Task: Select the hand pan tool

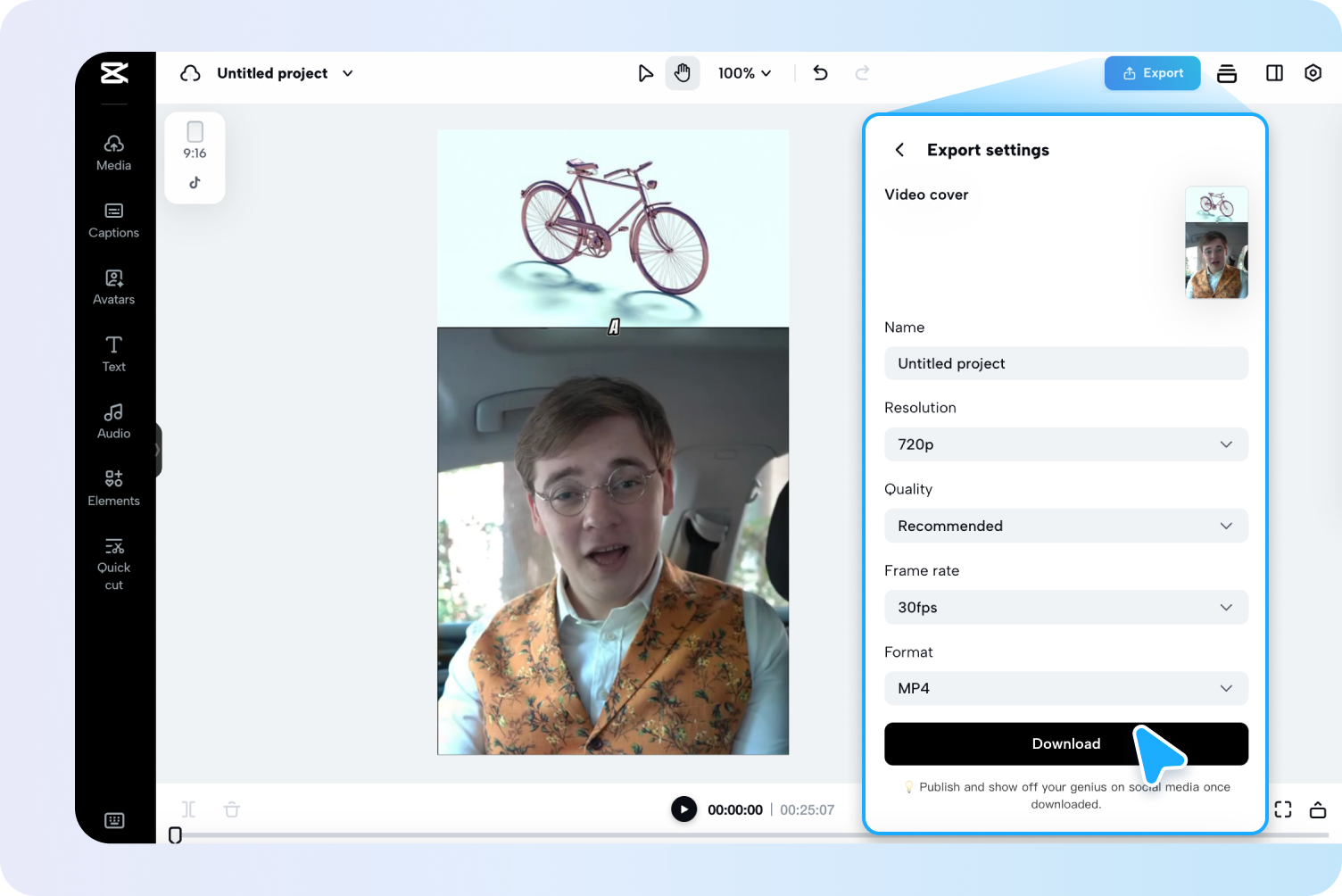Action: pos(683,73)
